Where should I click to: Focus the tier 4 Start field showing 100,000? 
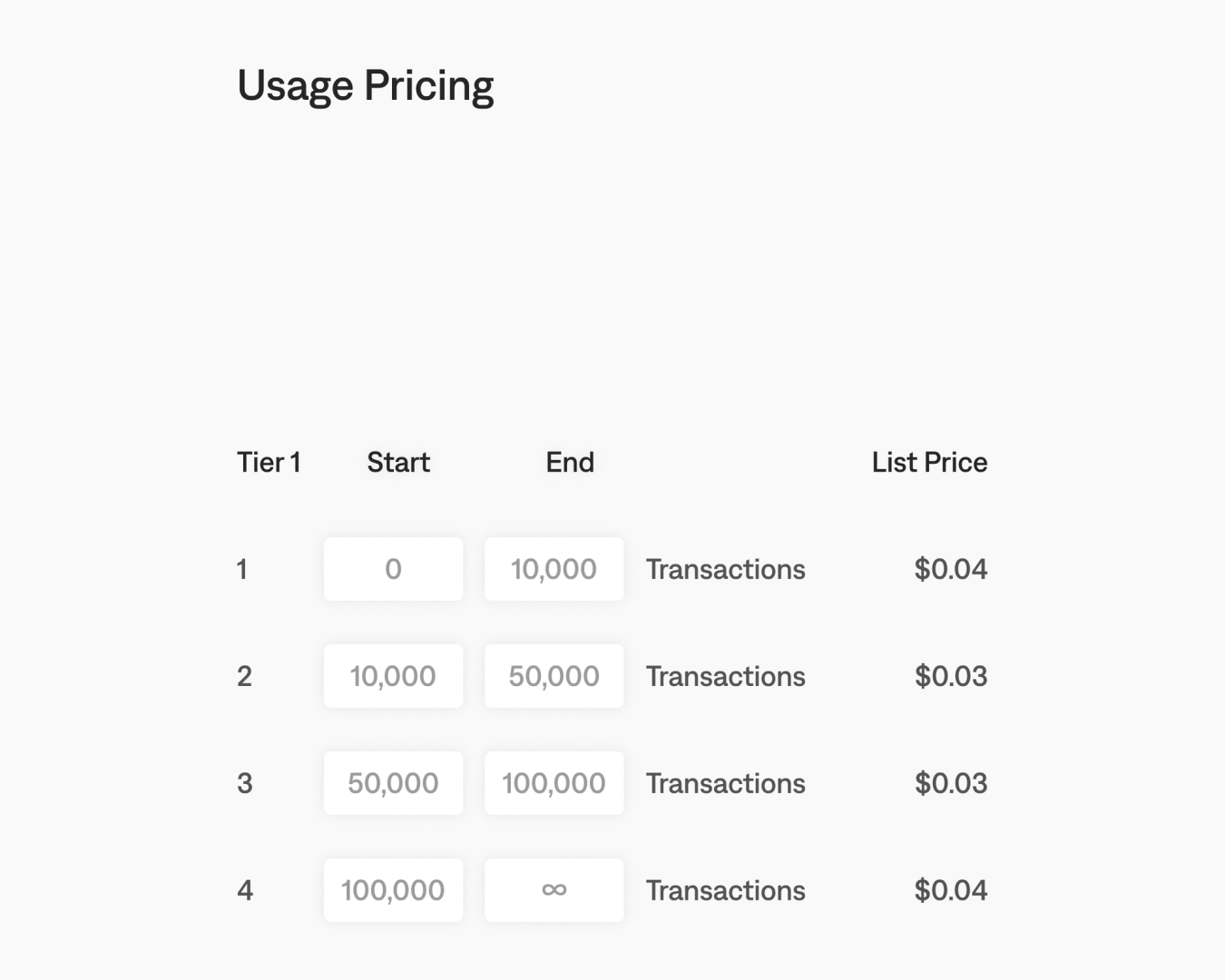click(393, 890)
